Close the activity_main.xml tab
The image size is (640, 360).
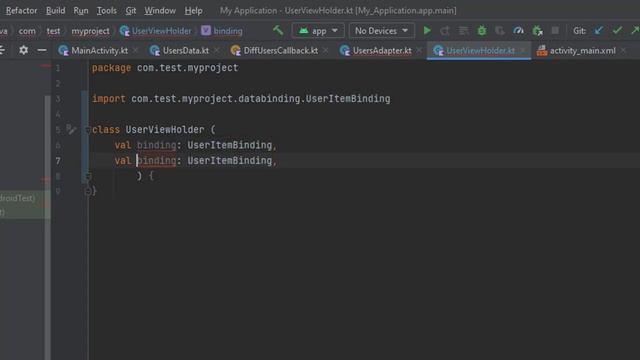pyautogui.click(x=623, y=51)
